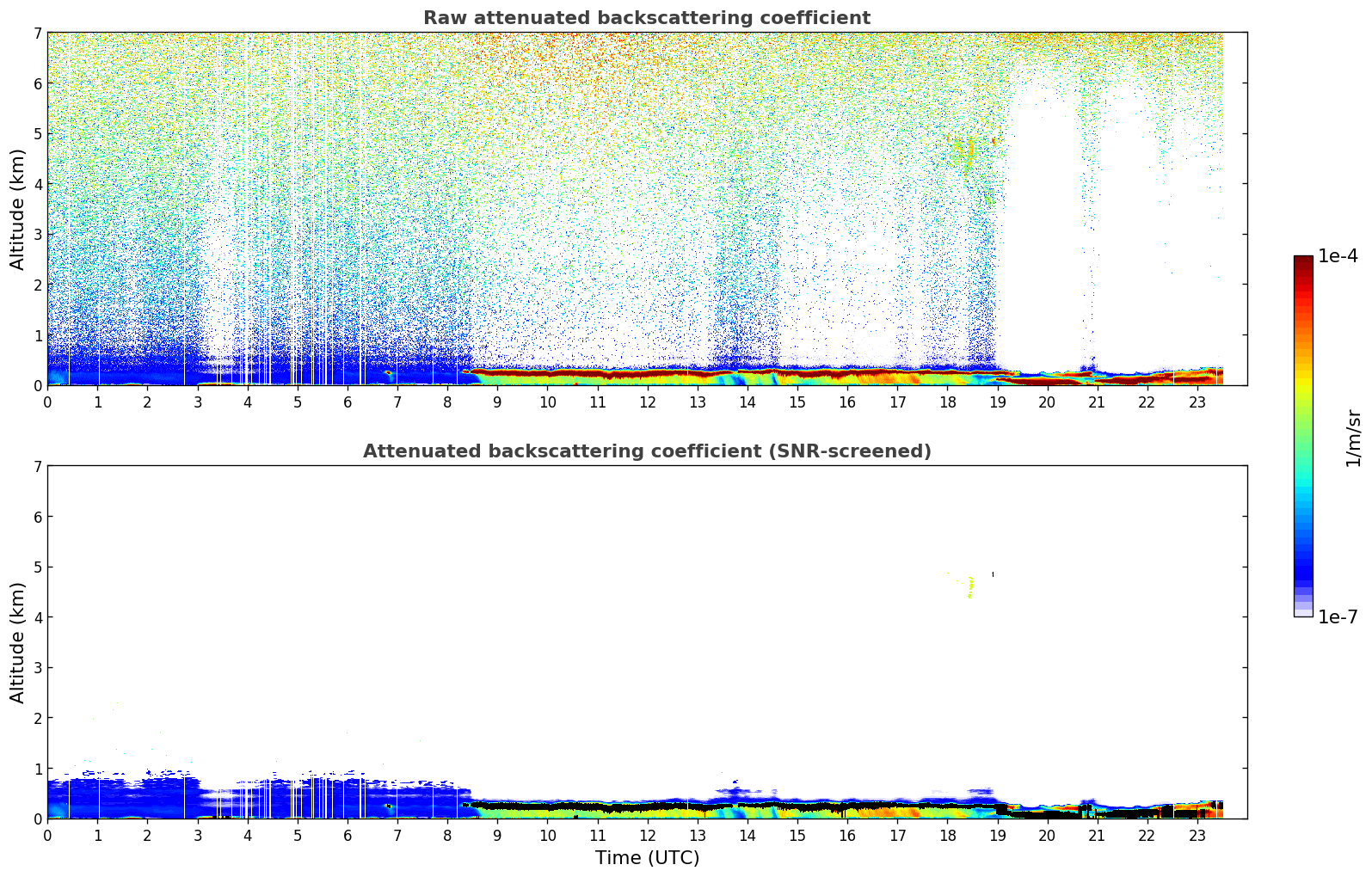
Task: Click the raw plot's "Altitude (km)" label
Action: click(x=17, y=209)
